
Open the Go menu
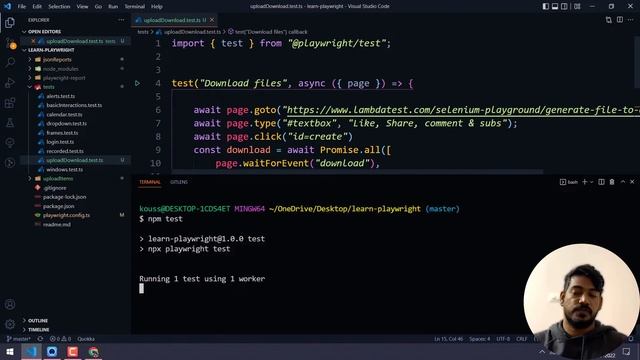[x=98, y=7]
